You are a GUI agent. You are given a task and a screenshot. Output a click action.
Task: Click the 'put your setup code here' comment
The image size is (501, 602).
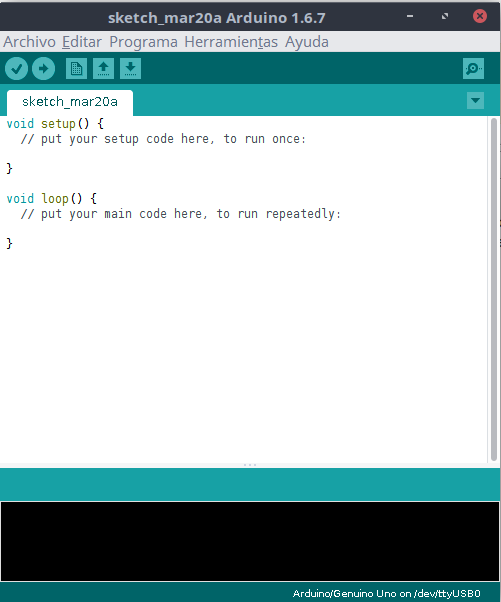tap(163, 139)
